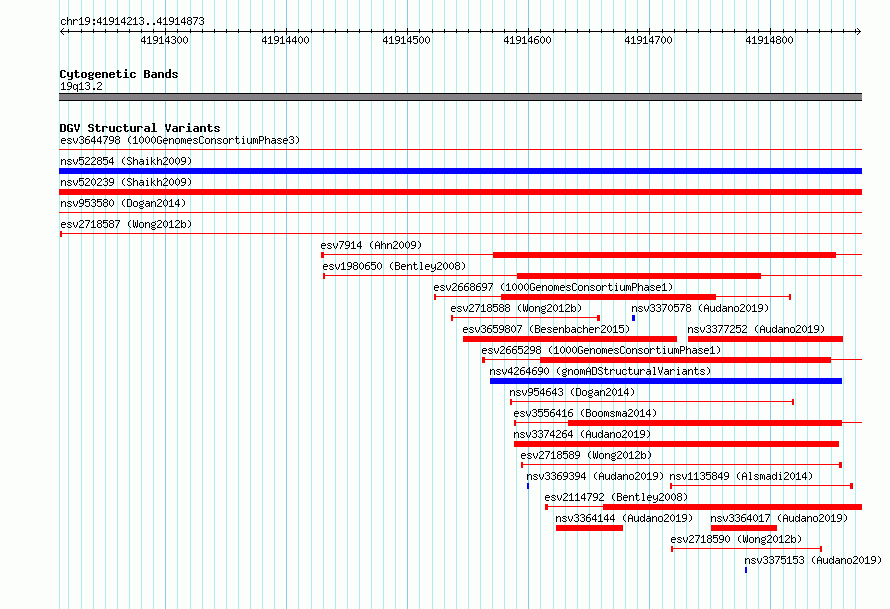This screenshot has width=890, height=609.
Task: Select the esv7914 thick red bar
Action: 664,255
